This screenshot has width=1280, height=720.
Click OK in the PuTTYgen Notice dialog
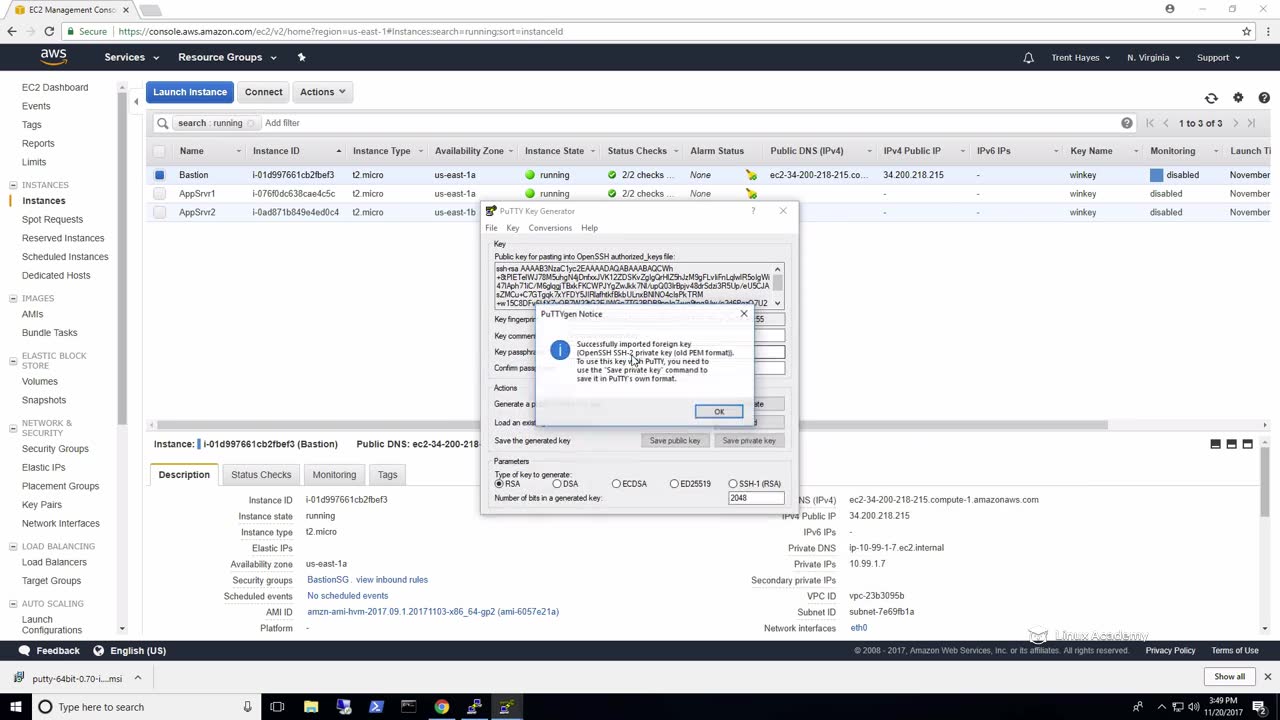tap(718, 412)
